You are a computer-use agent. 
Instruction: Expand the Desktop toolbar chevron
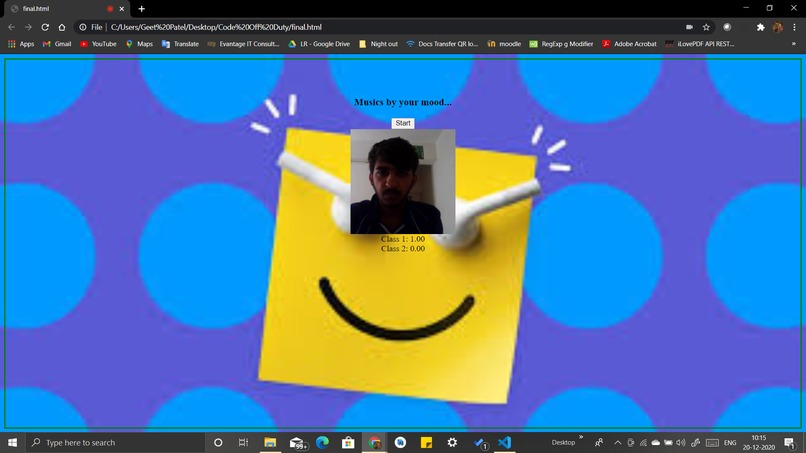coord(581,438)
